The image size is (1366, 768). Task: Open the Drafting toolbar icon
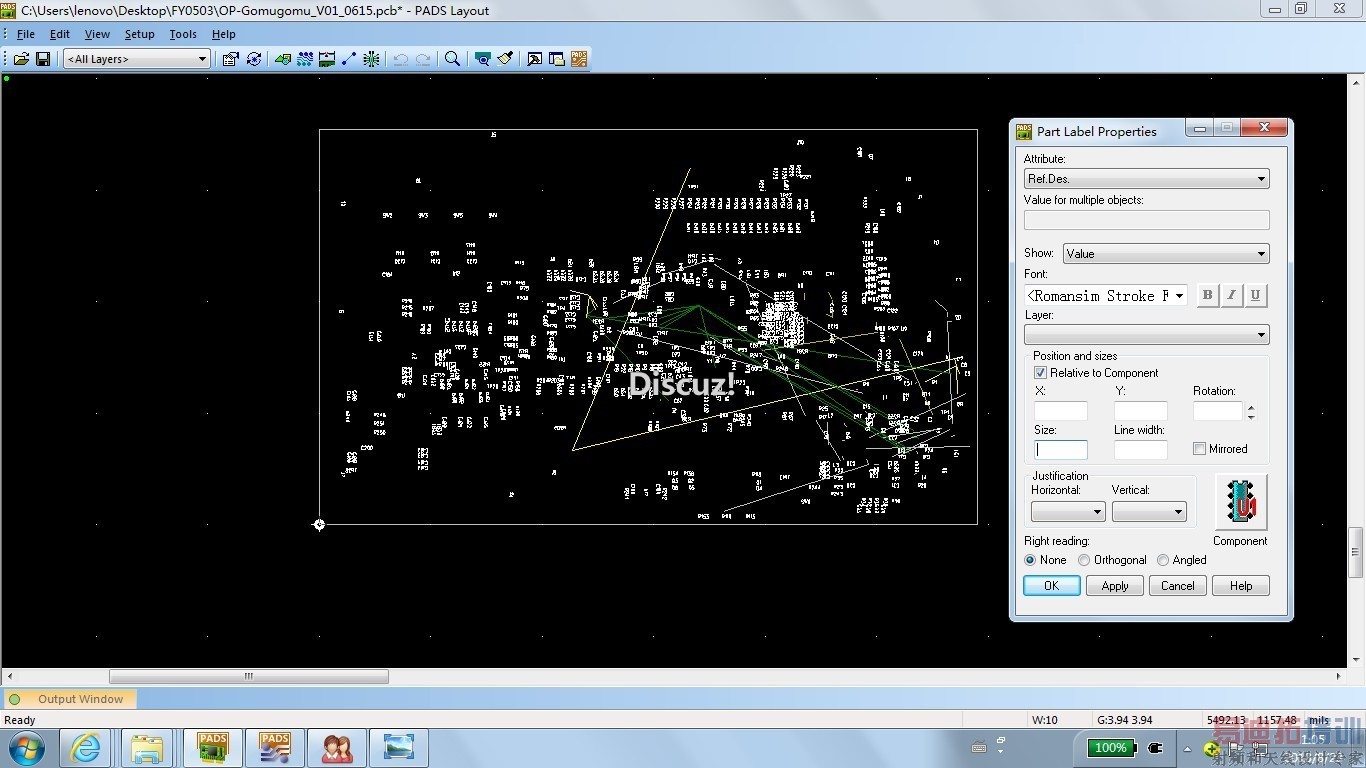283,59
